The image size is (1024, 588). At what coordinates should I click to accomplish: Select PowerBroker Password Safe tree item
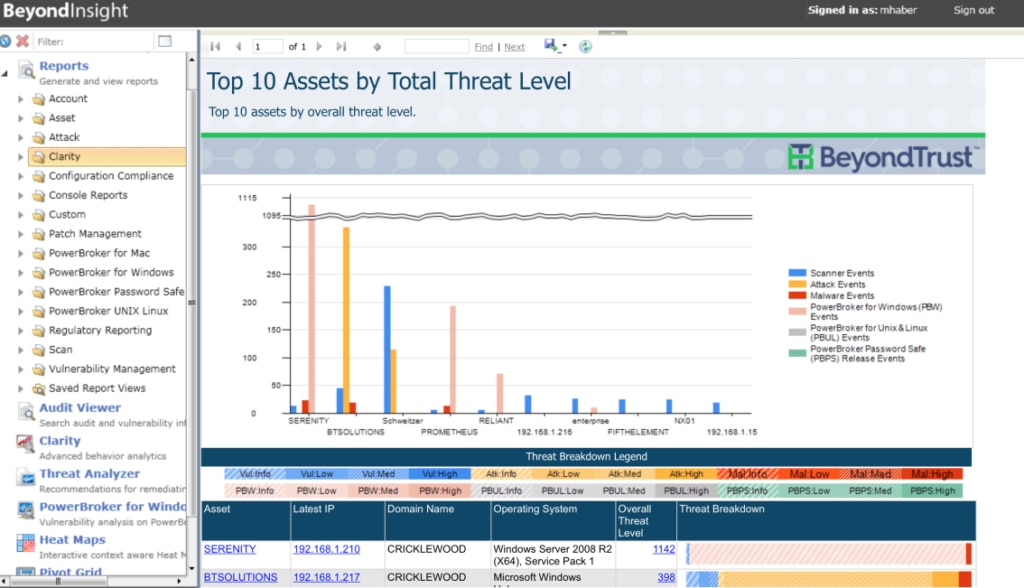(x=116, y=291)
